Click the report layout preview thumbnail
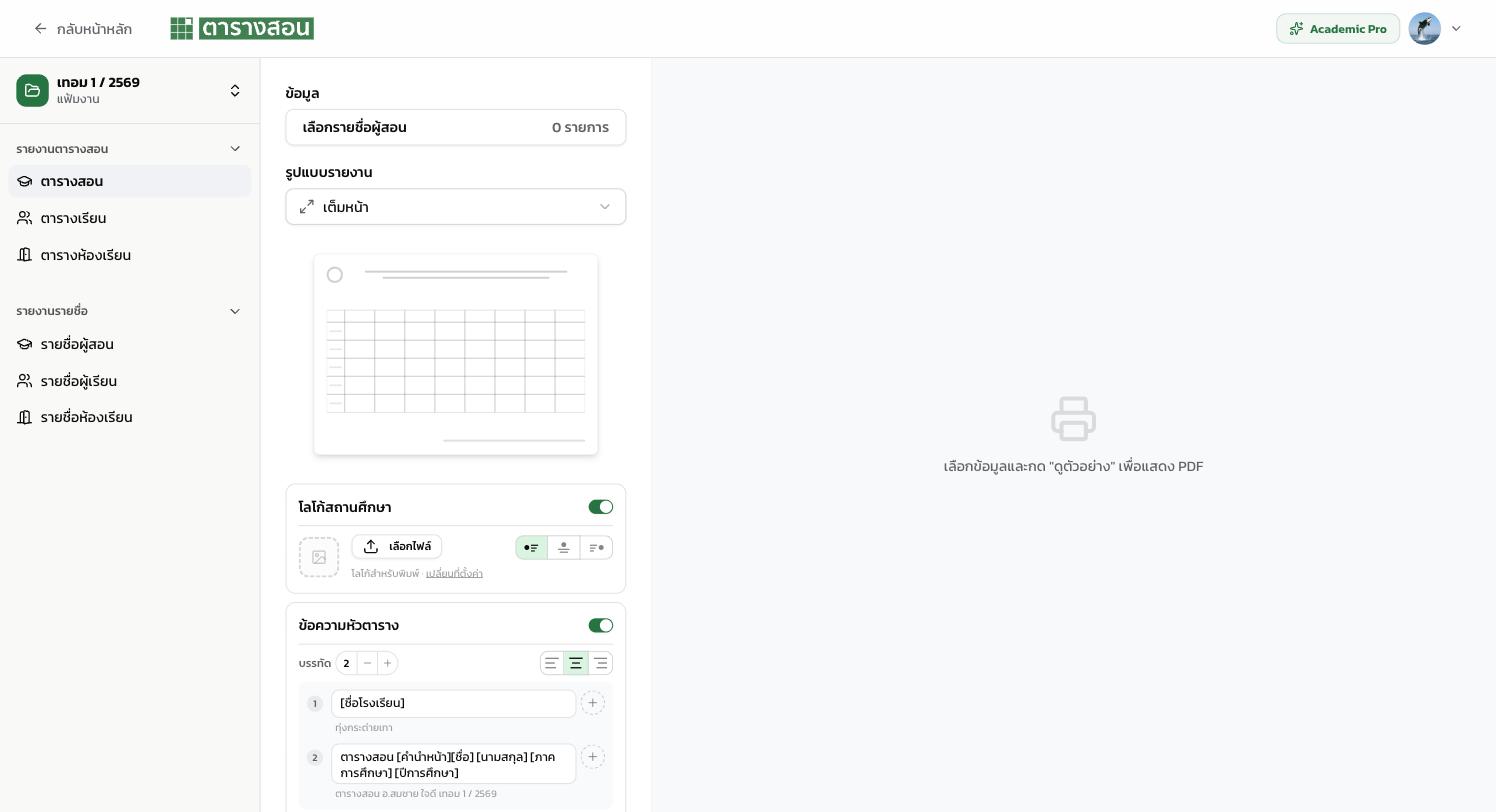 pyautogui.click(x=456, y=354)
